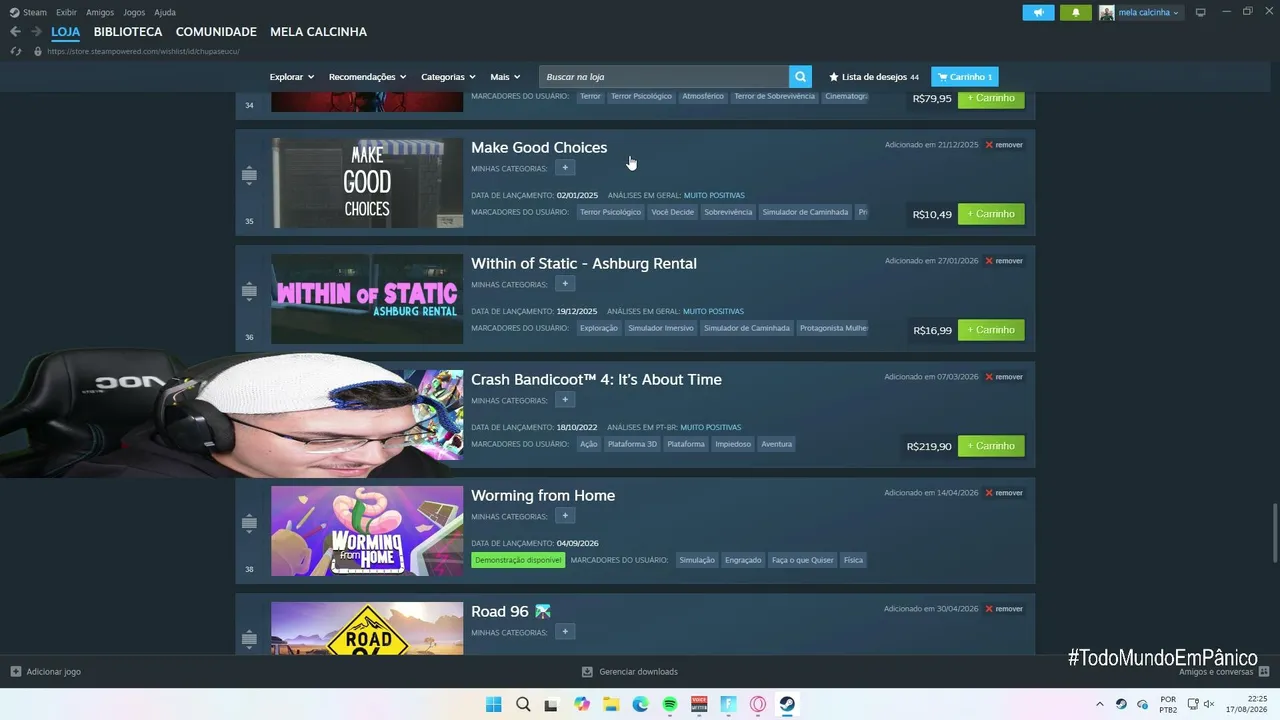Open Lista de desejos wishlist link
This screenshot has height=720, width=1280.
[874, 77]
